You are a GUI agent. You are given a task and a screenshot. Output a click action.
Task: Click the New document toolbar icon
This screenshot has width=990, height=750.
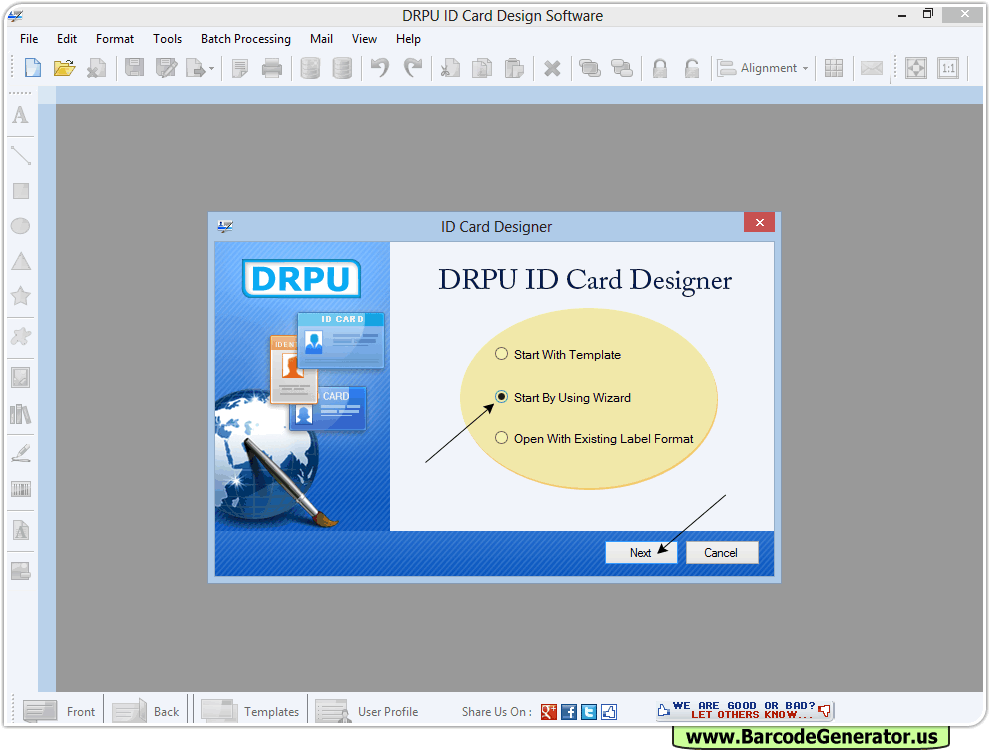(x=32, y=68)
